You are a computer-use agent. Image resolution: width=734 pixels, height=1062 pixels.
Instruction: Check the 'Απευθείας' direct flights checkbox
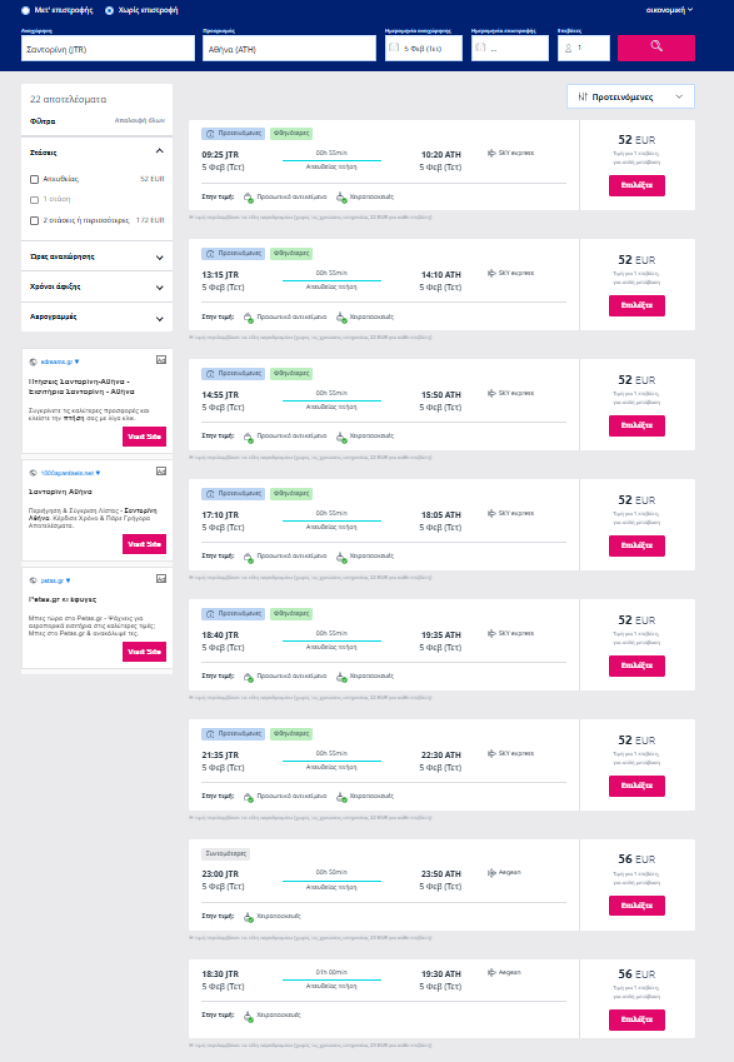coord(35,179)
